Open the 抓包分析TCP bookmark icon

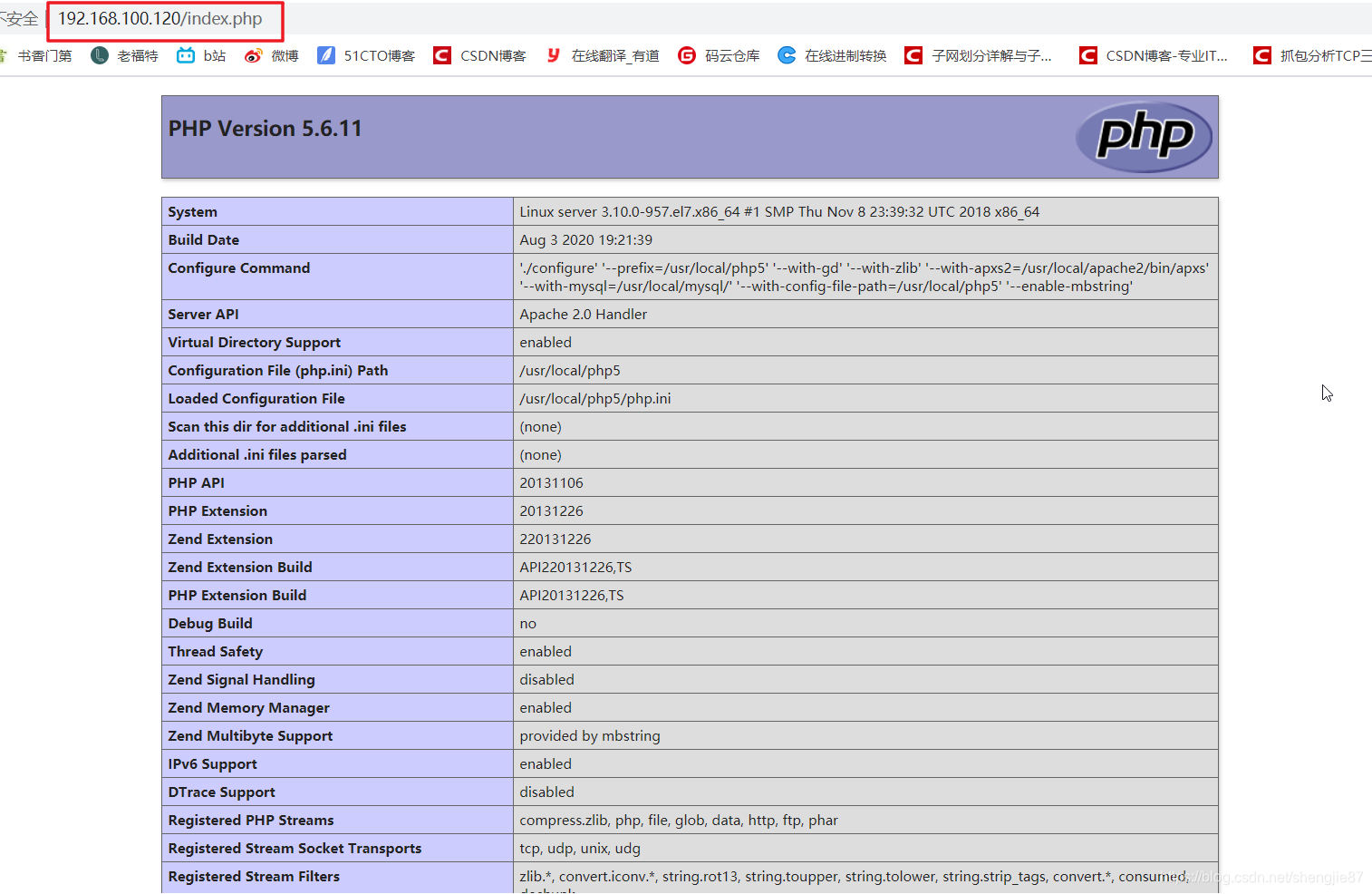click(x=1261, y=55)
